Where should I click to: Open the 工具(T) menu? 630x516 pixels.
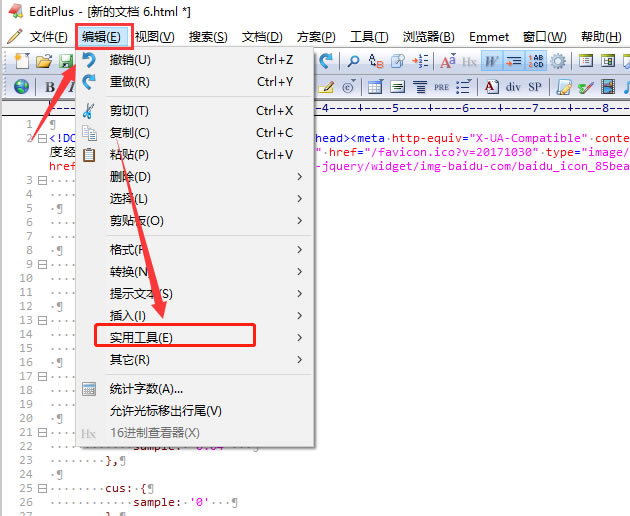(369, 37)
